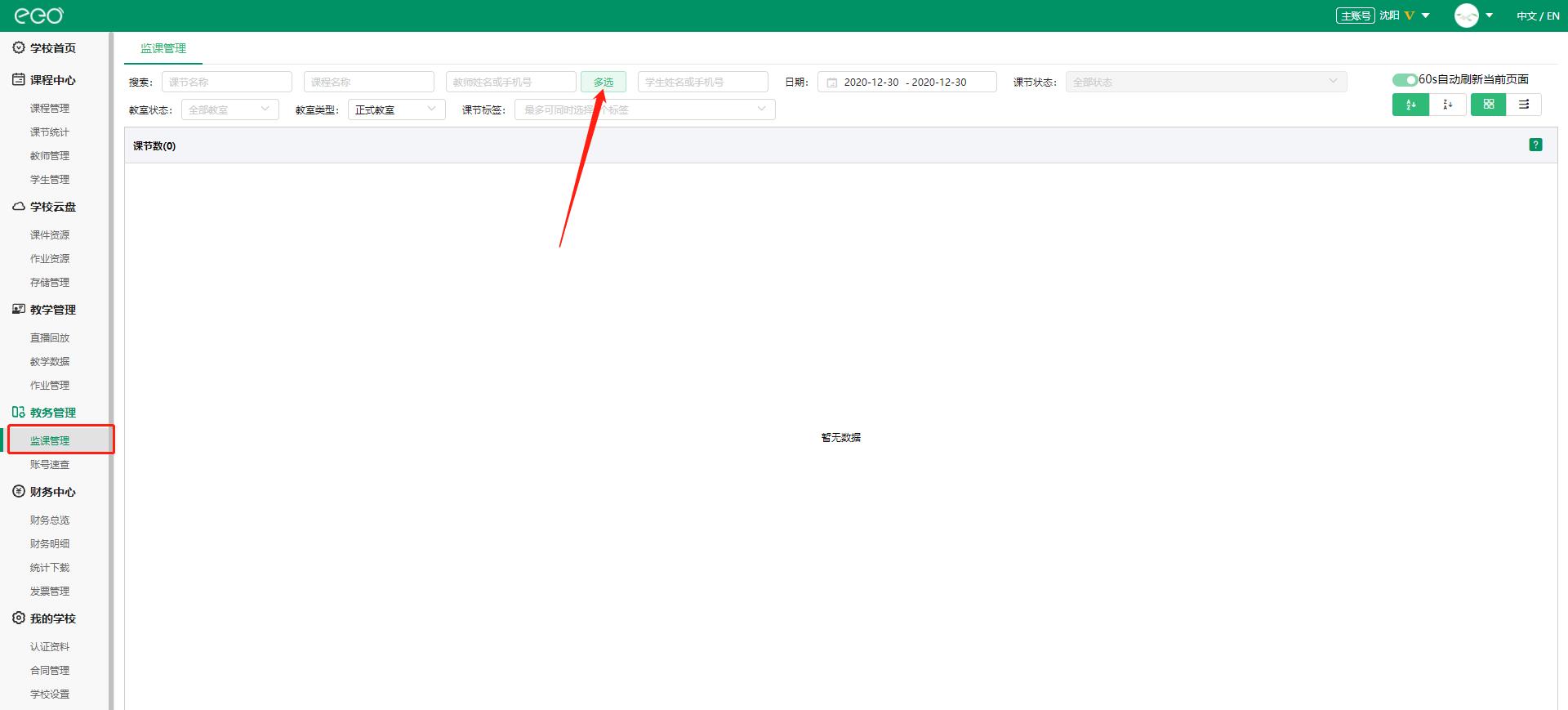Screen dimensions: 1568x710
Task: Expand the 课节状态 dropdown
Action: pyautogui.click(x=1205, y=82)
